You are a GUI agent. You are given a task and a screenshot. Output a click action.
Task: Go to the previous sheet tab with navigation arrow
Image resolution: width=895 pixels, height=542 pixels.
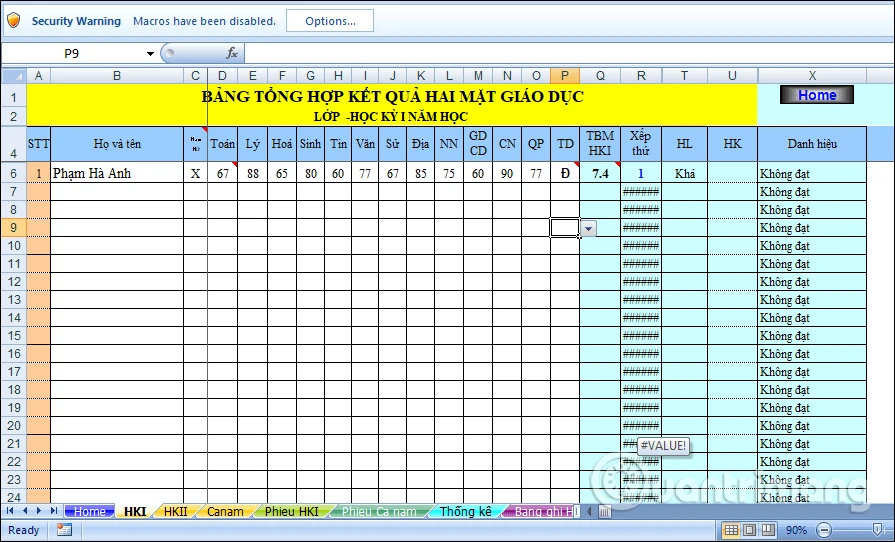tap(25, 511)
